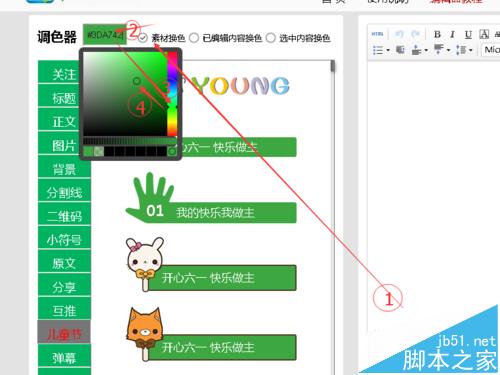This screenshot has height=375, width=500.
Task: Open the bulleted list dropdown arrow
Action: point(388,50)
